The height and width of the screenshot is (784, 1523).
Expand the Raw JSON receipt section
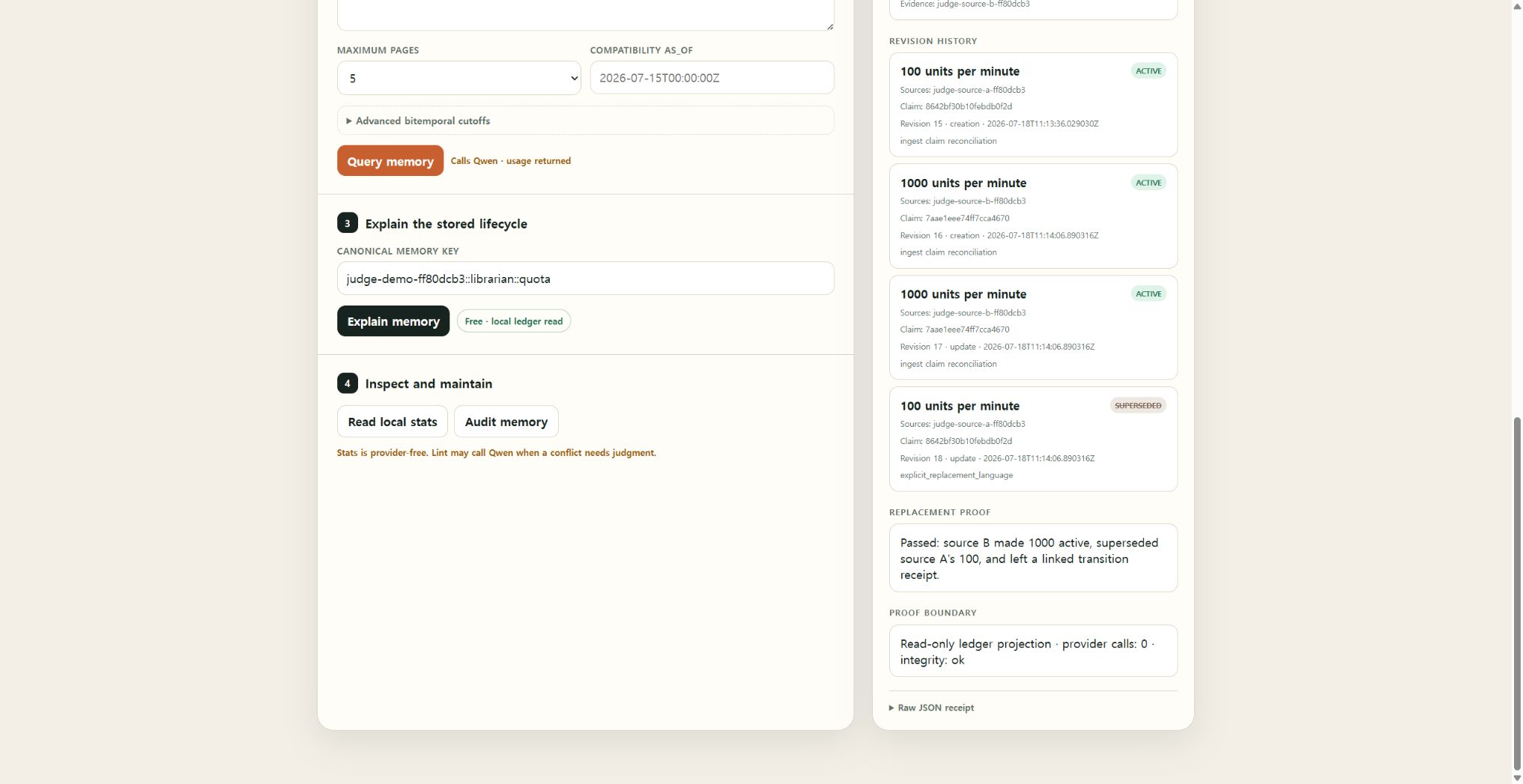tap(931, 708)
